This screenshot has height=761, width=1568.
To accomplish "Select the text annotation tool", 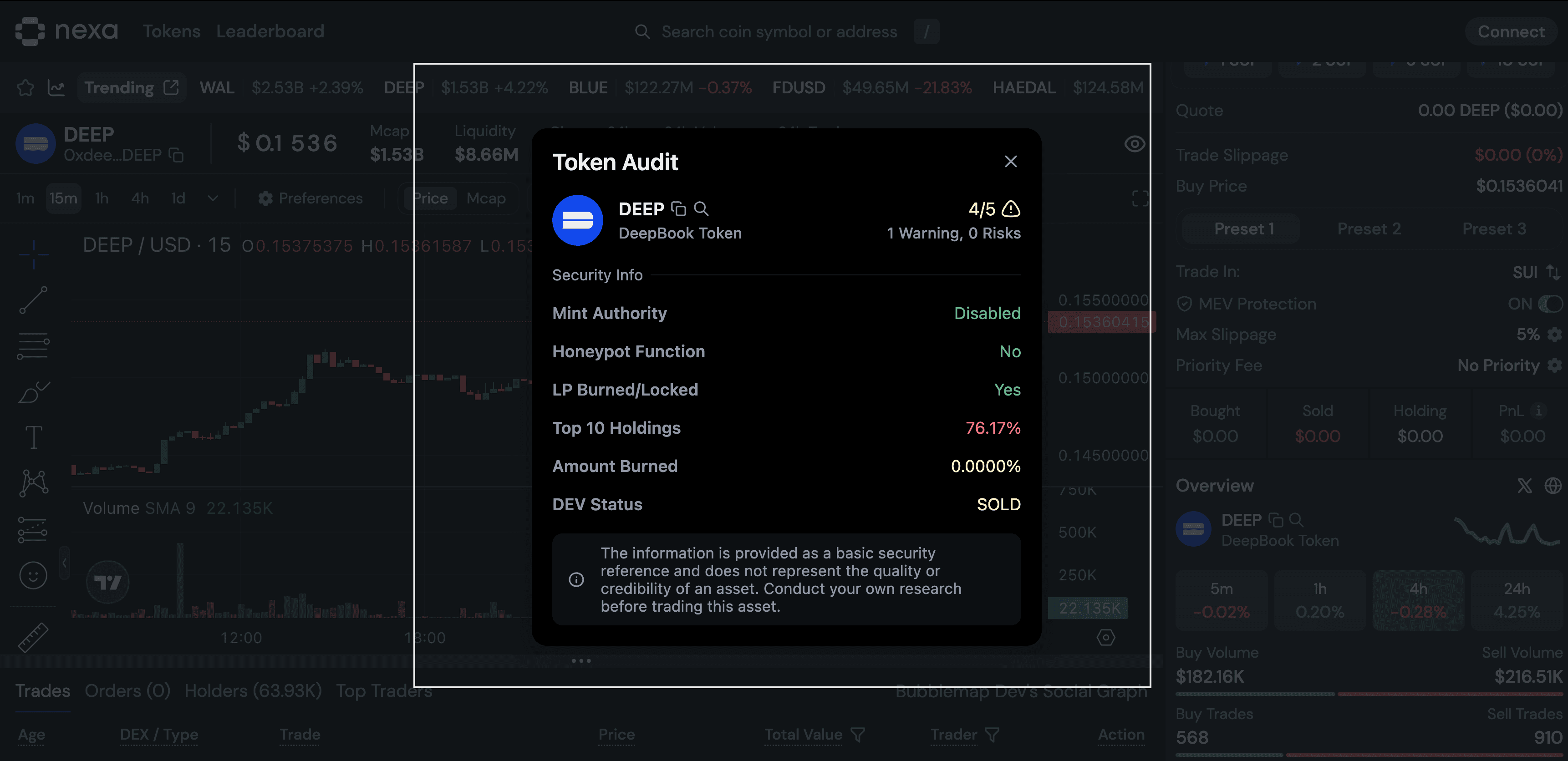I will pos(34,437).
